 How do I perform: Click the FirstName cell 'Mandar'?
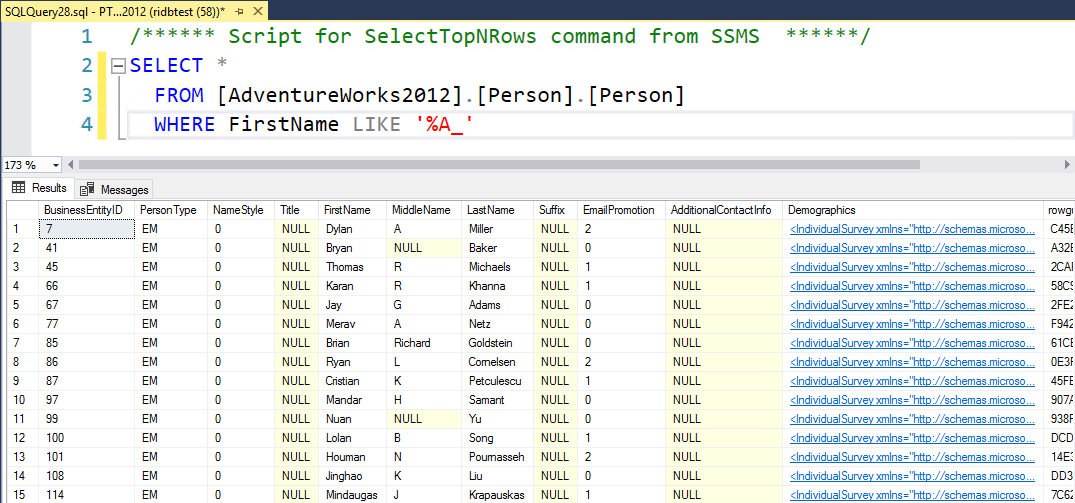353,400
